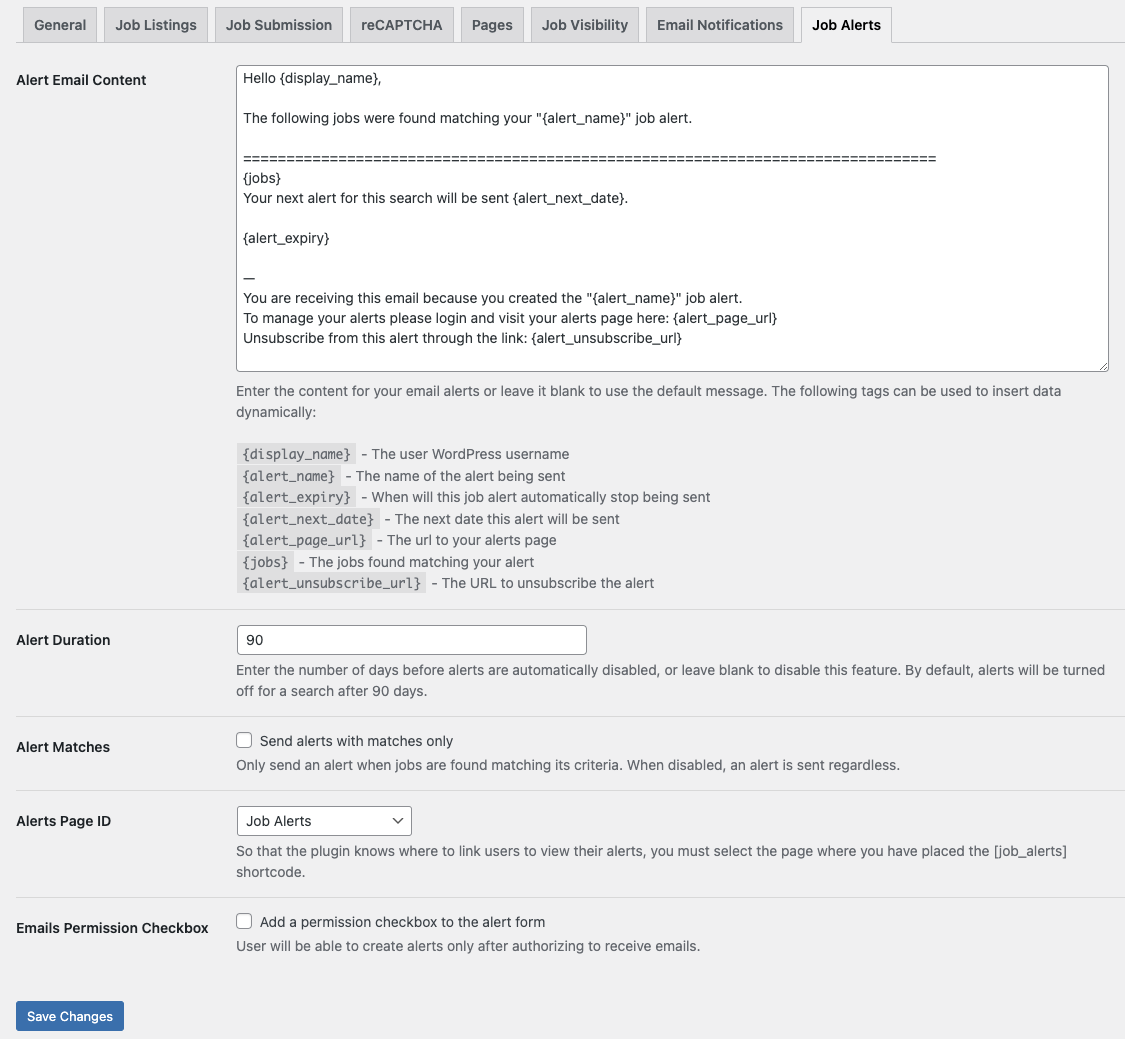Open the Job Listings tab

click(155, 24)
